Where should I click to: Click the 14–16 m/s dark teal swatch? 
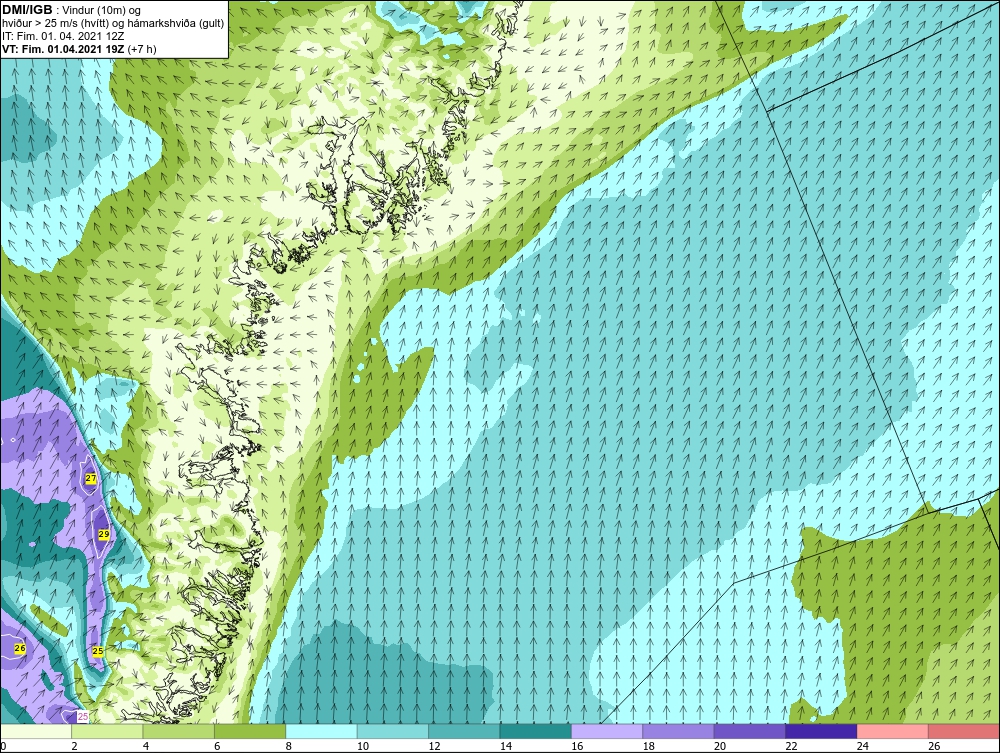click(536, 731)
